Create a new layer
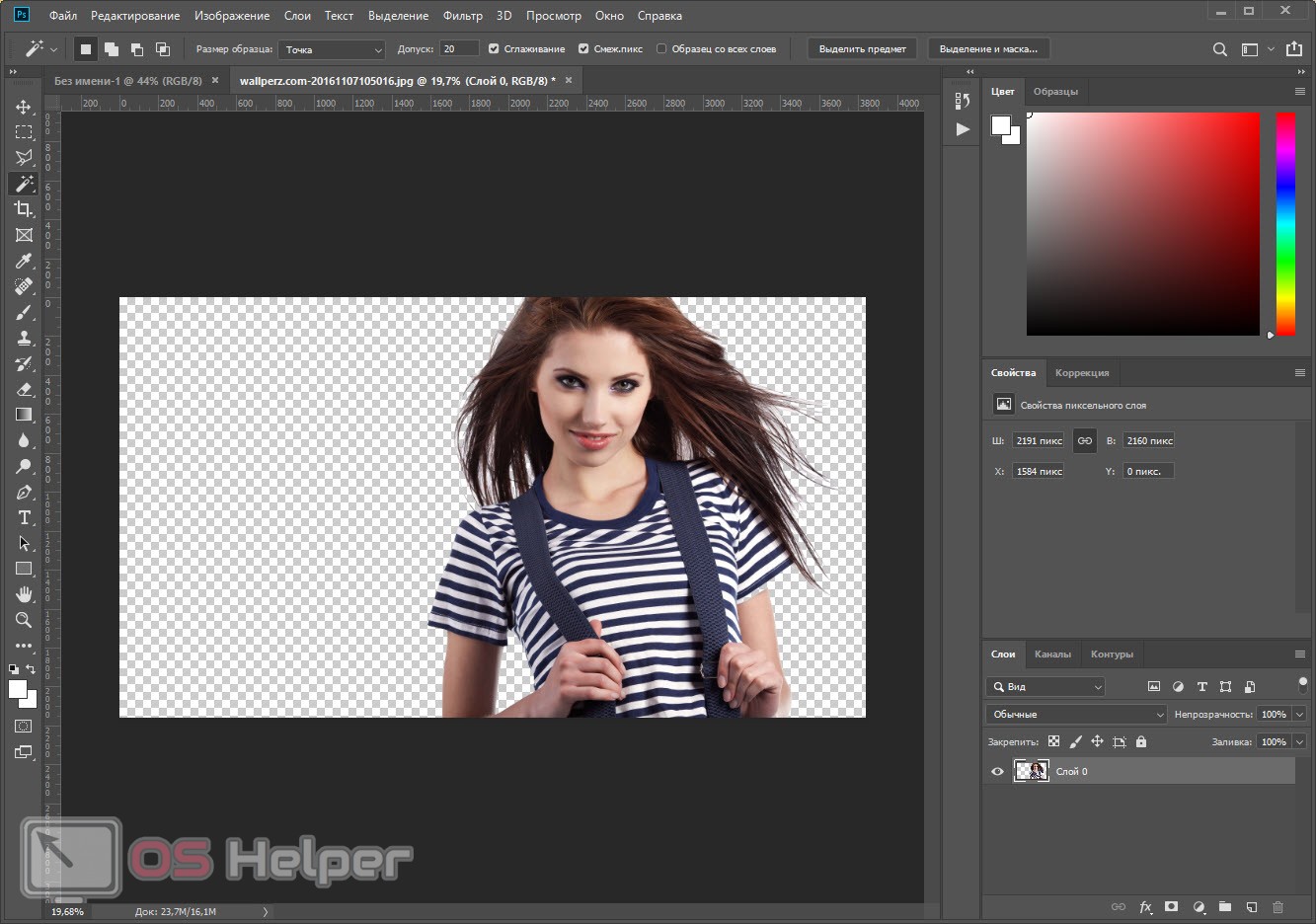1316x924 pixels. [x=1251, y=907]
